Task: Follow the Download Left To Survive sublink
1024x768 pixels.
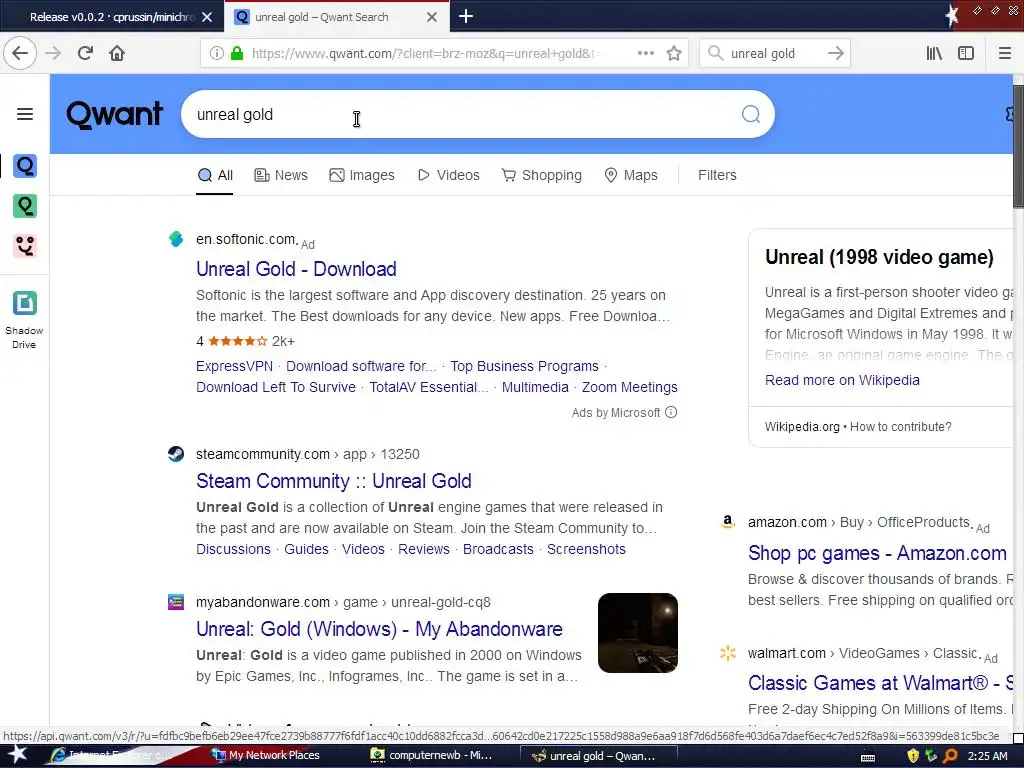Action: pos(276,387)
